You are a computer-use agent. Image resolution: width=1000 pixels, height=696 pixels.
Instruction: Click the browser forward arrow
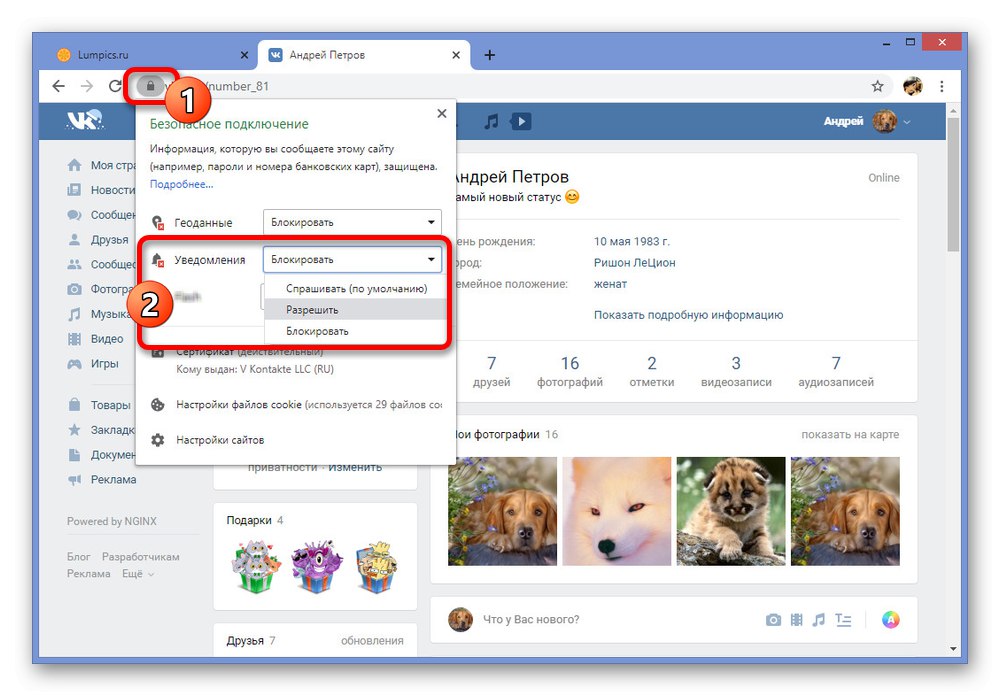pos(87,86)
